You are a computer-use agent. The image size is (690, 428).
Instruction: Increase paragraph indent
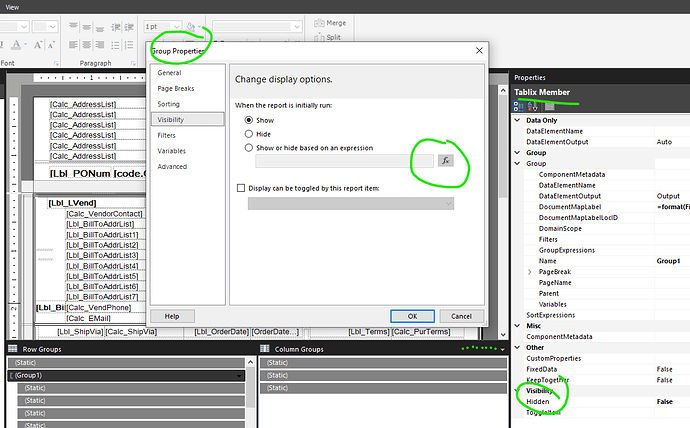pos(129,27)
